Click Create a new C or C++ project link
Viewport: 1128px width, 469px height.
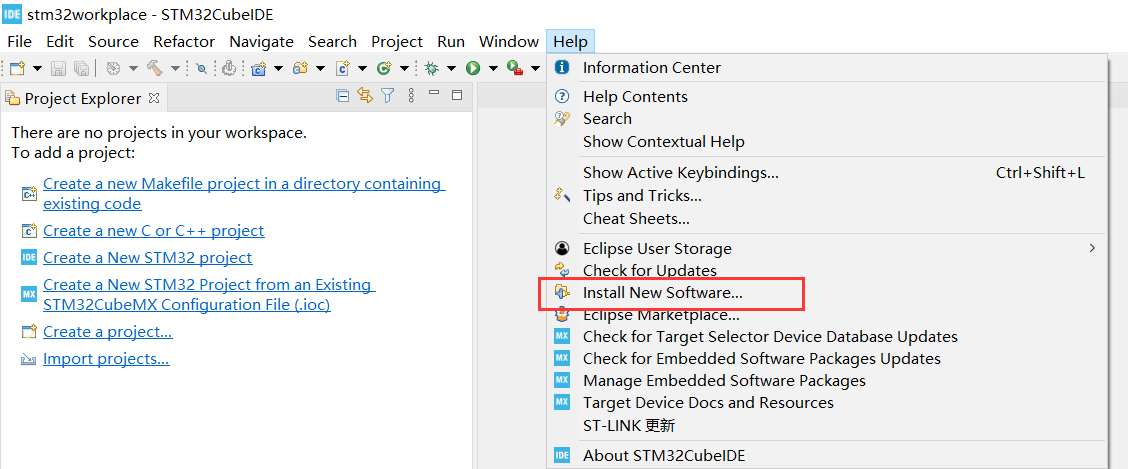coord(153,231)
